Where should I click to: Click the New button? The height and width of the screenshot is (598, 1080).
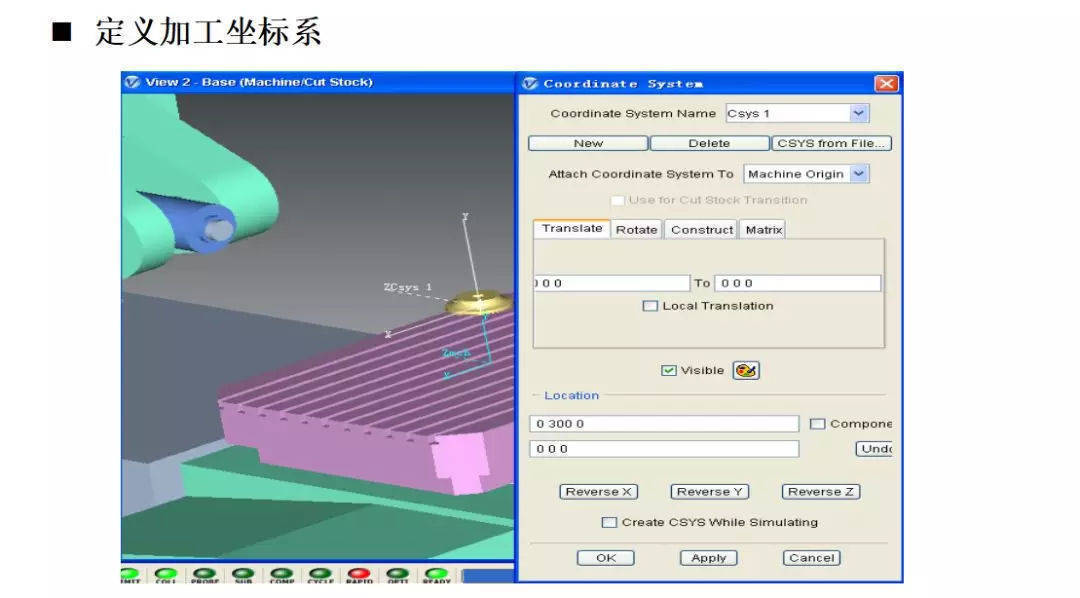coord(588,143)
